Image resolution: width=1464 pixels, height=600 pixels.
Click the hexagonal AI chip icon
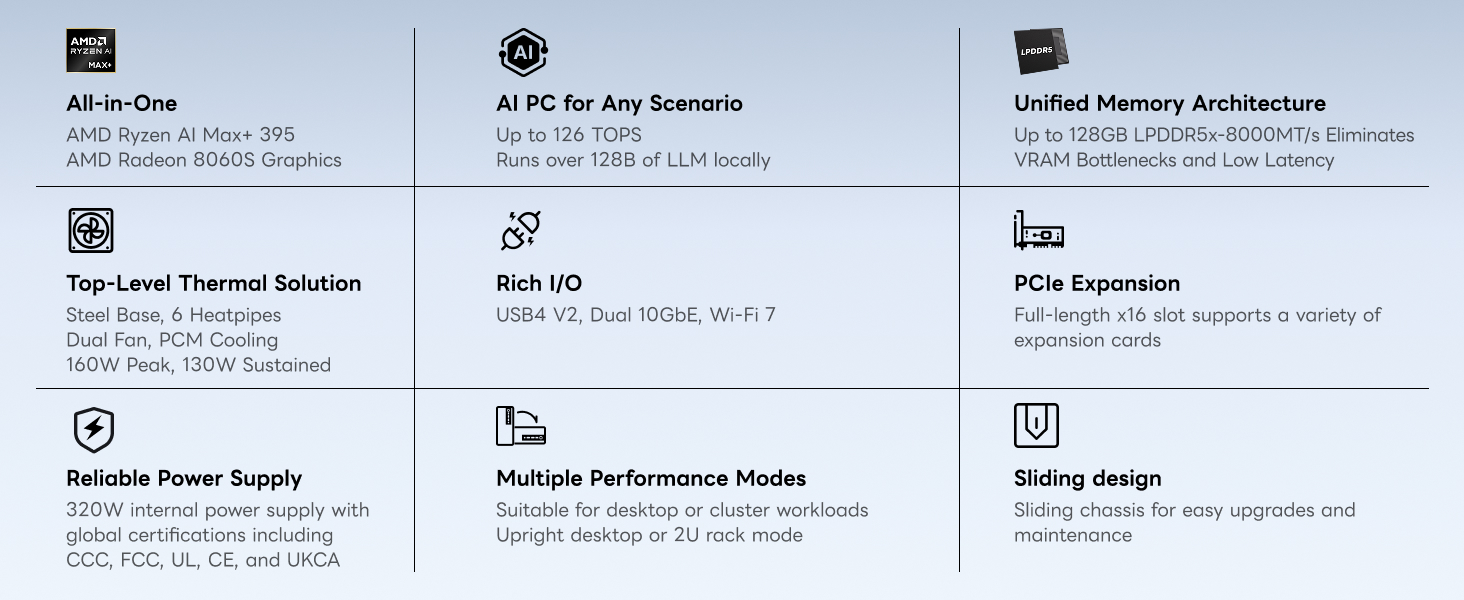(522, 52)
